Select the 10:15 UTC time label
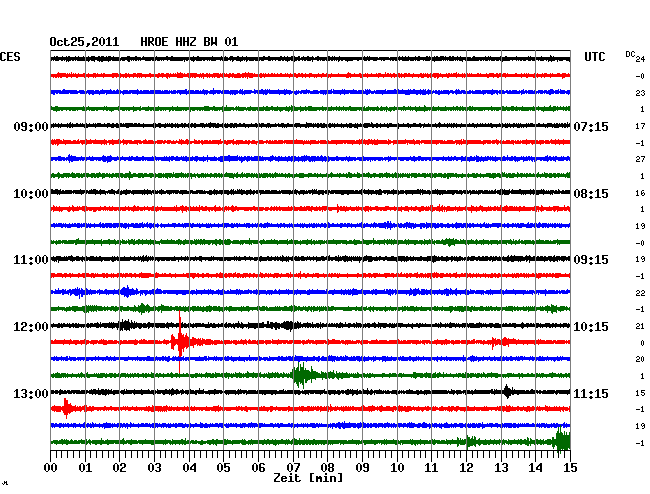Image resolution: width=650 pixels, height=494 pixels. click(591, 327)
